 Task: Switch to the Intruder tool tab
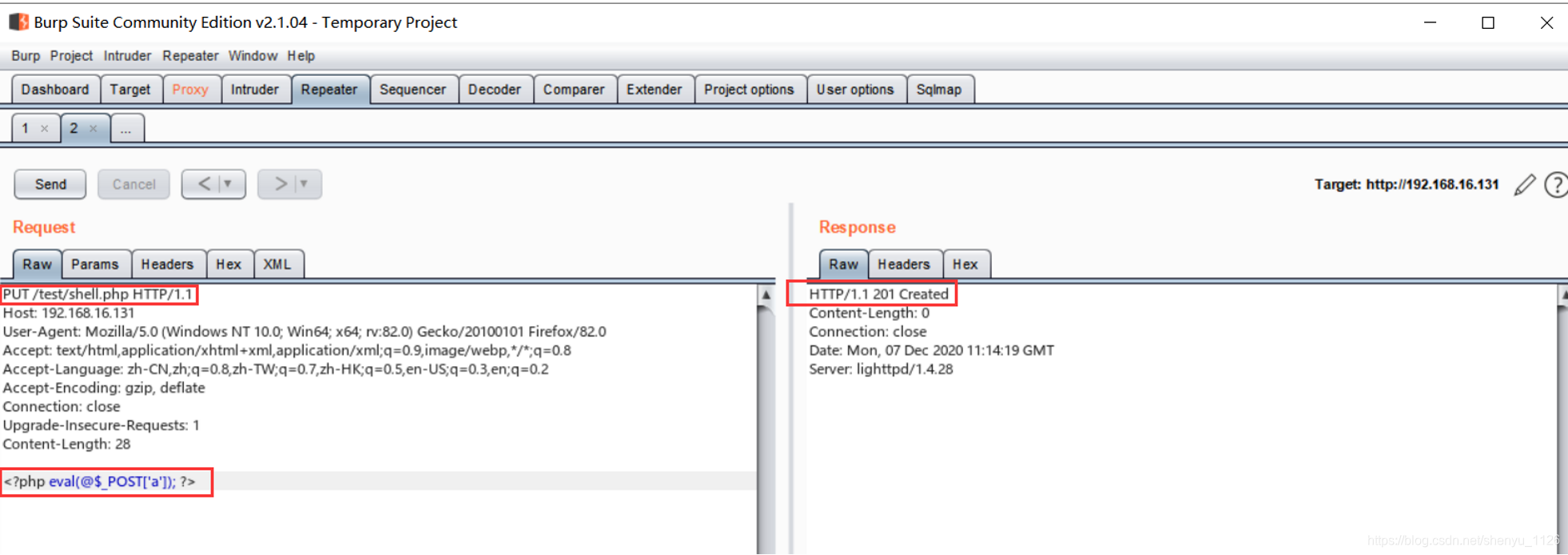tap(255, 90)
